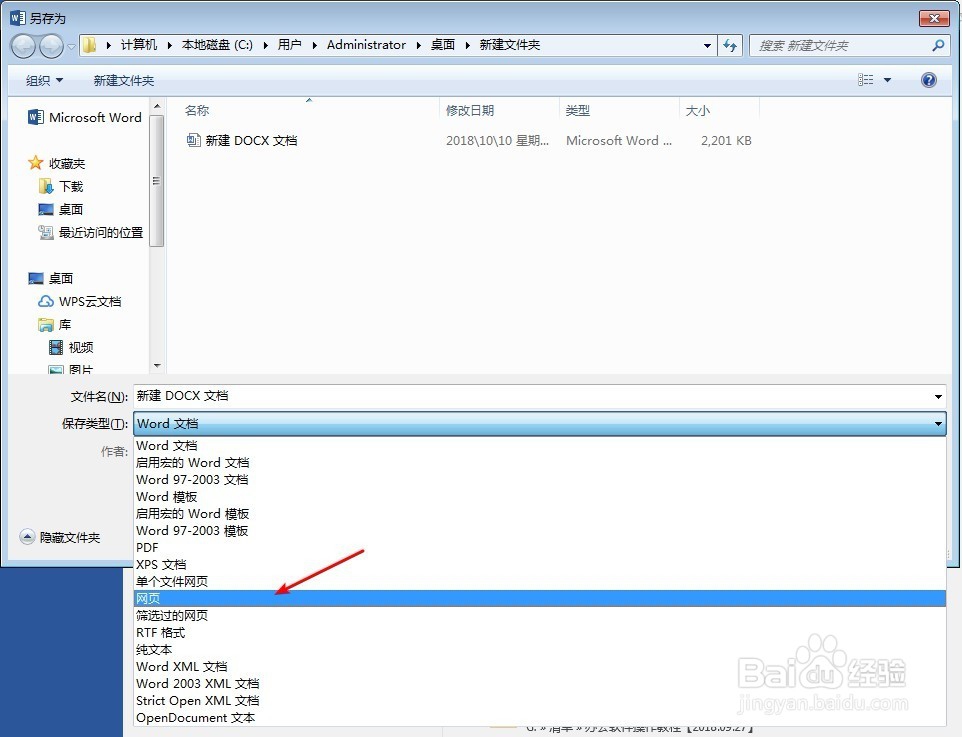The image size is (962, 737).
Task: Click the Forward navigation arrow button
Action: pos(51,46)
